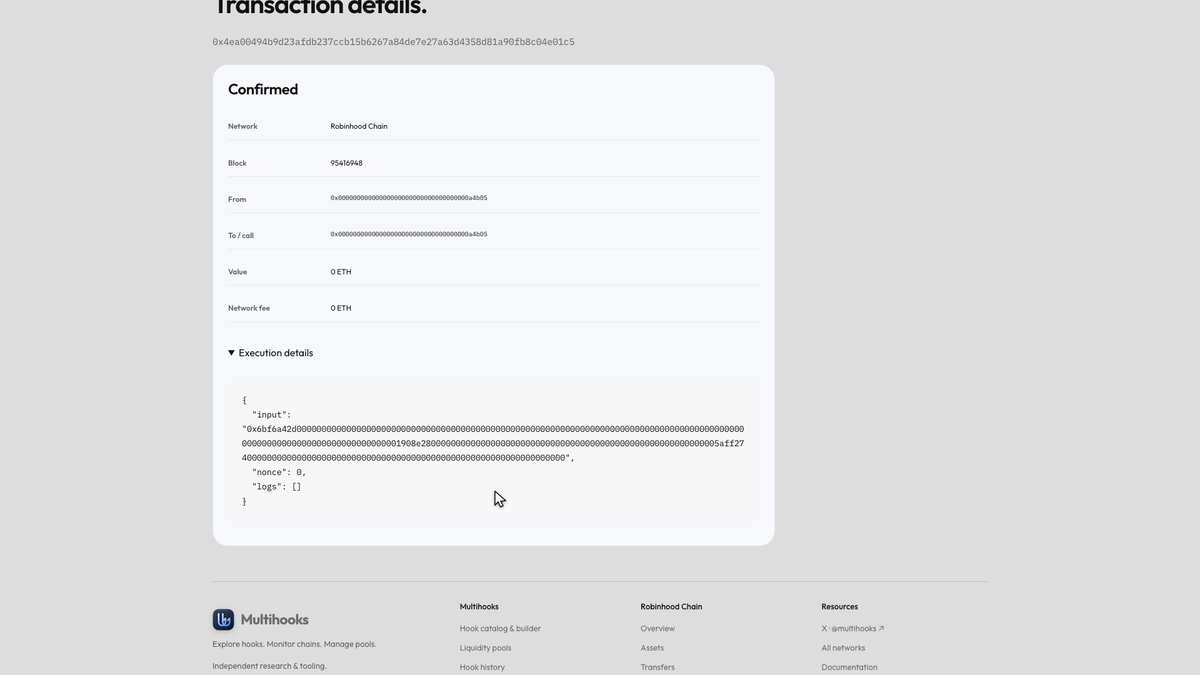Click the To / call address value
Viewport: 1200px width, 675px height.
pyautogui.click(x=409, y=234)
